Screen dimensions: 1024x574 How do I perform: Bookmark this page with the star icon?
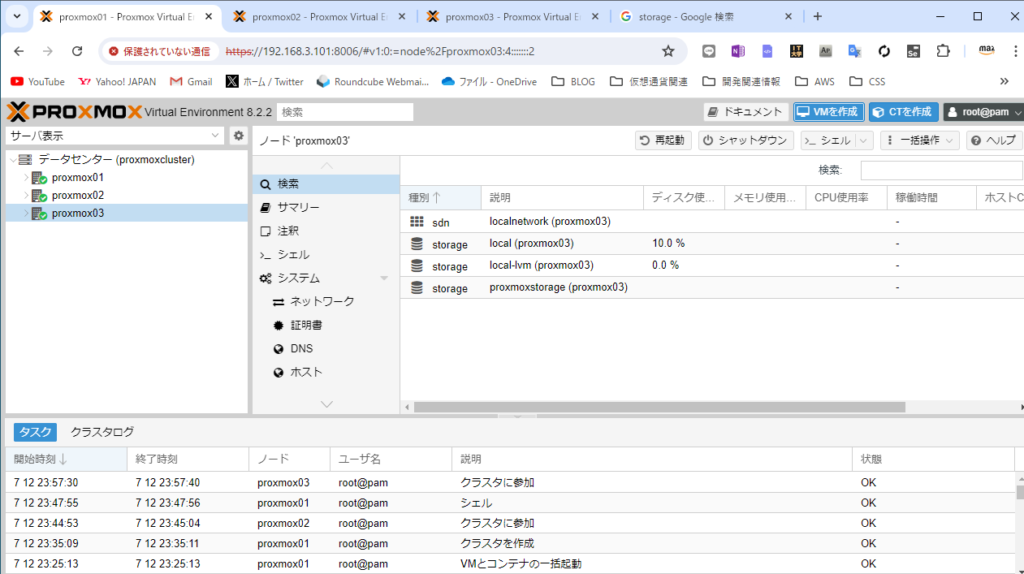point(668,51)
